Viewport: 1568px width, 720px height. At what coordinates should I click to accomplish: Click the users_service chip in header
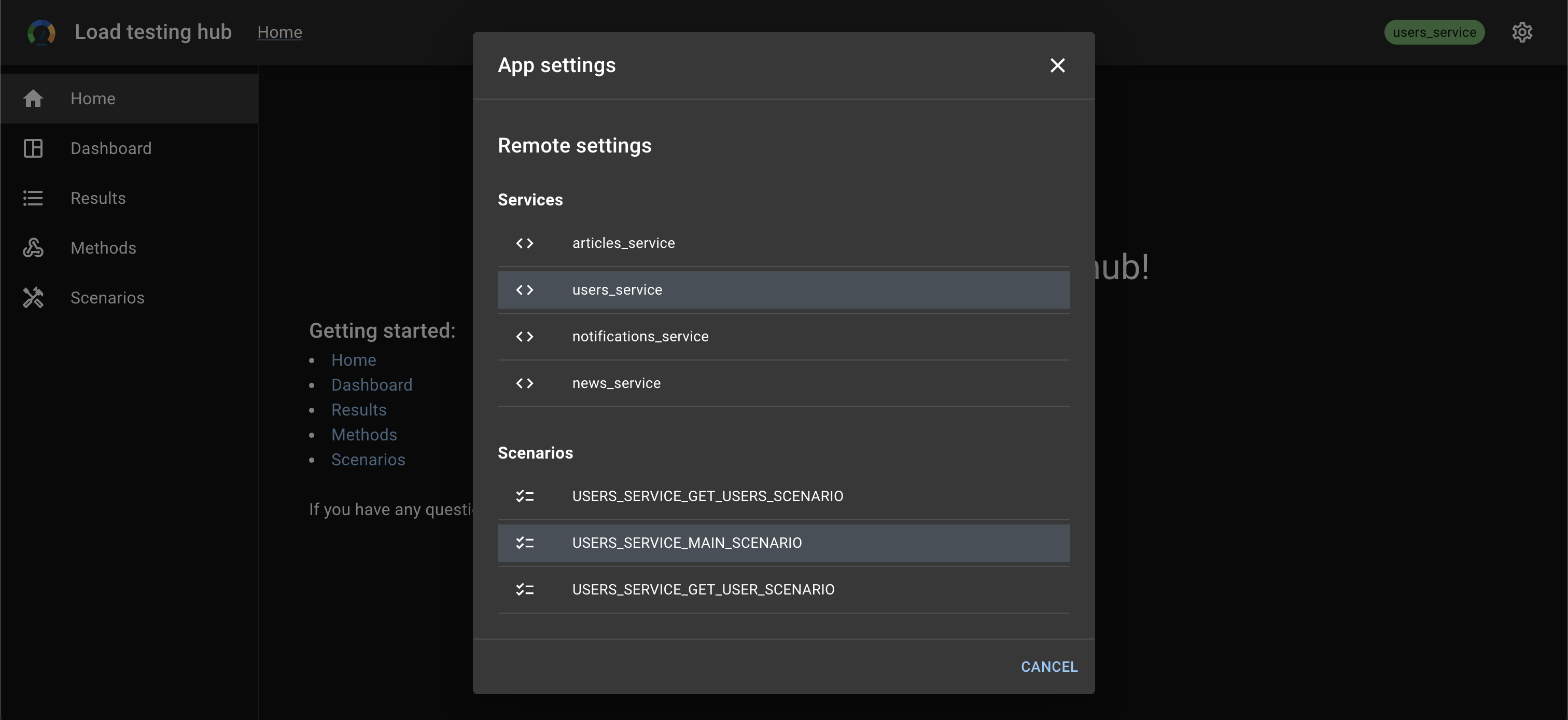[x=1434, y=32]
